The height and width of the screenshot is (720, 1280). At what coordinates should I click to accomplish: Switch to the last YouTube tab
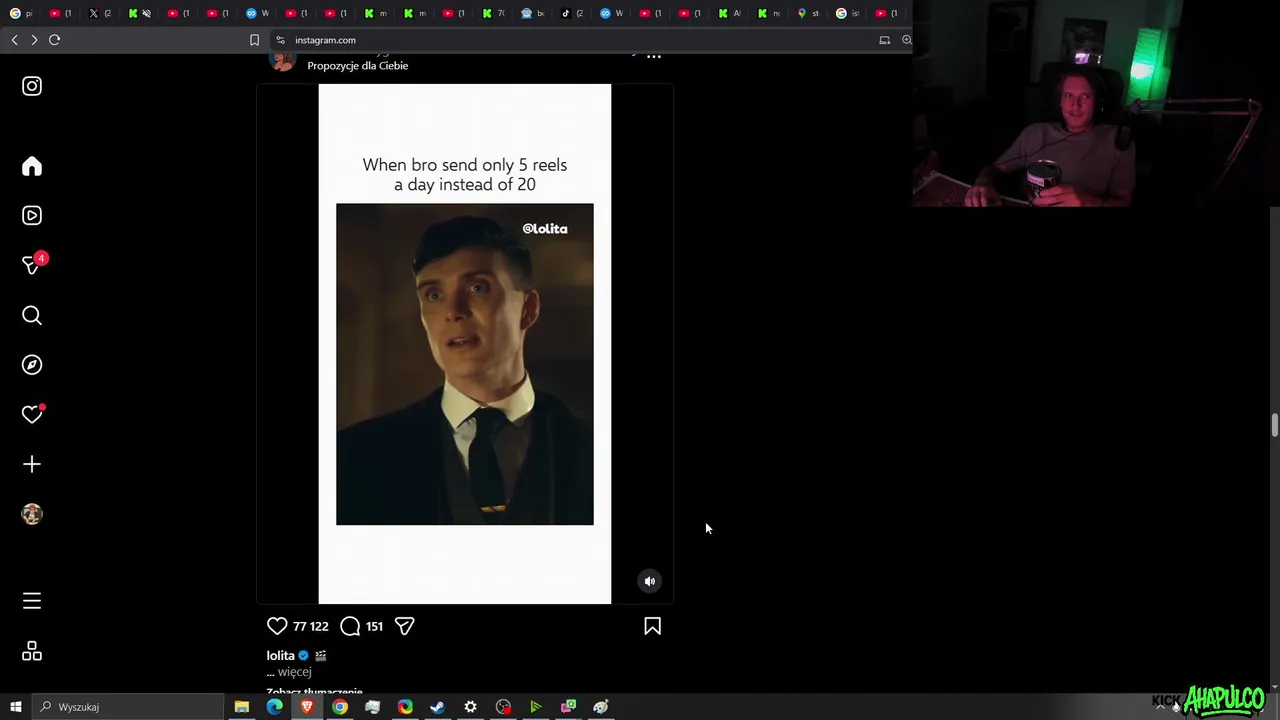point(887,13)
